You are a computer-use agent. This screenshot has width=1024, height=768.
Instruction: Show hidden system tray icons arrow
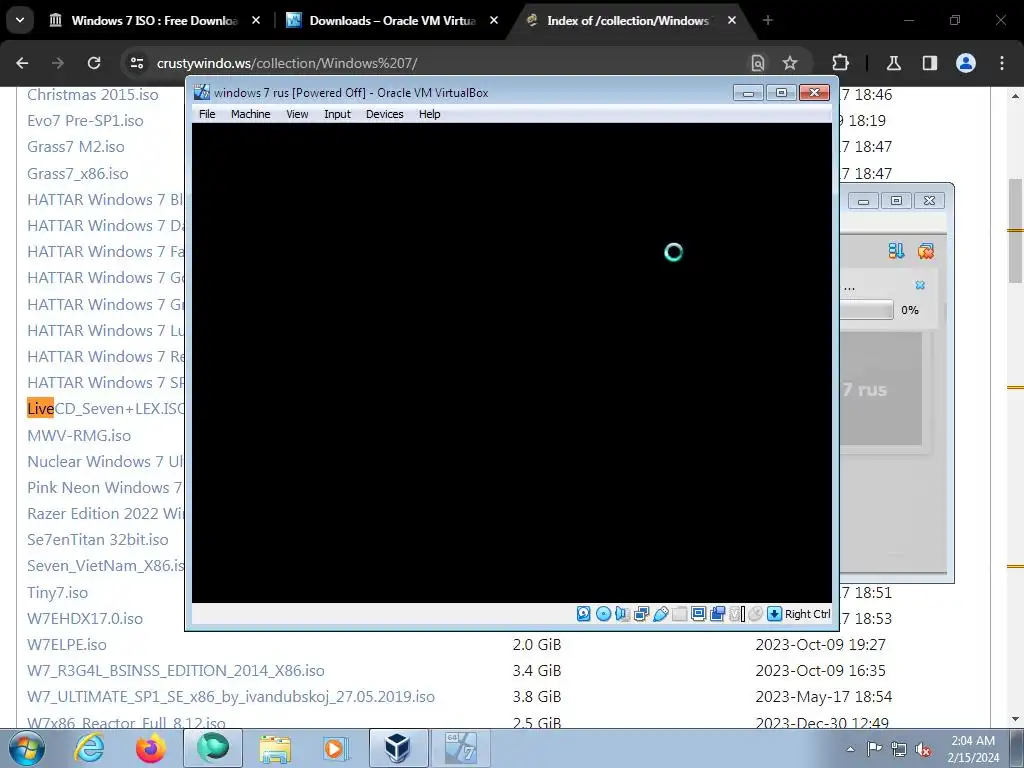tap(850, 749)
